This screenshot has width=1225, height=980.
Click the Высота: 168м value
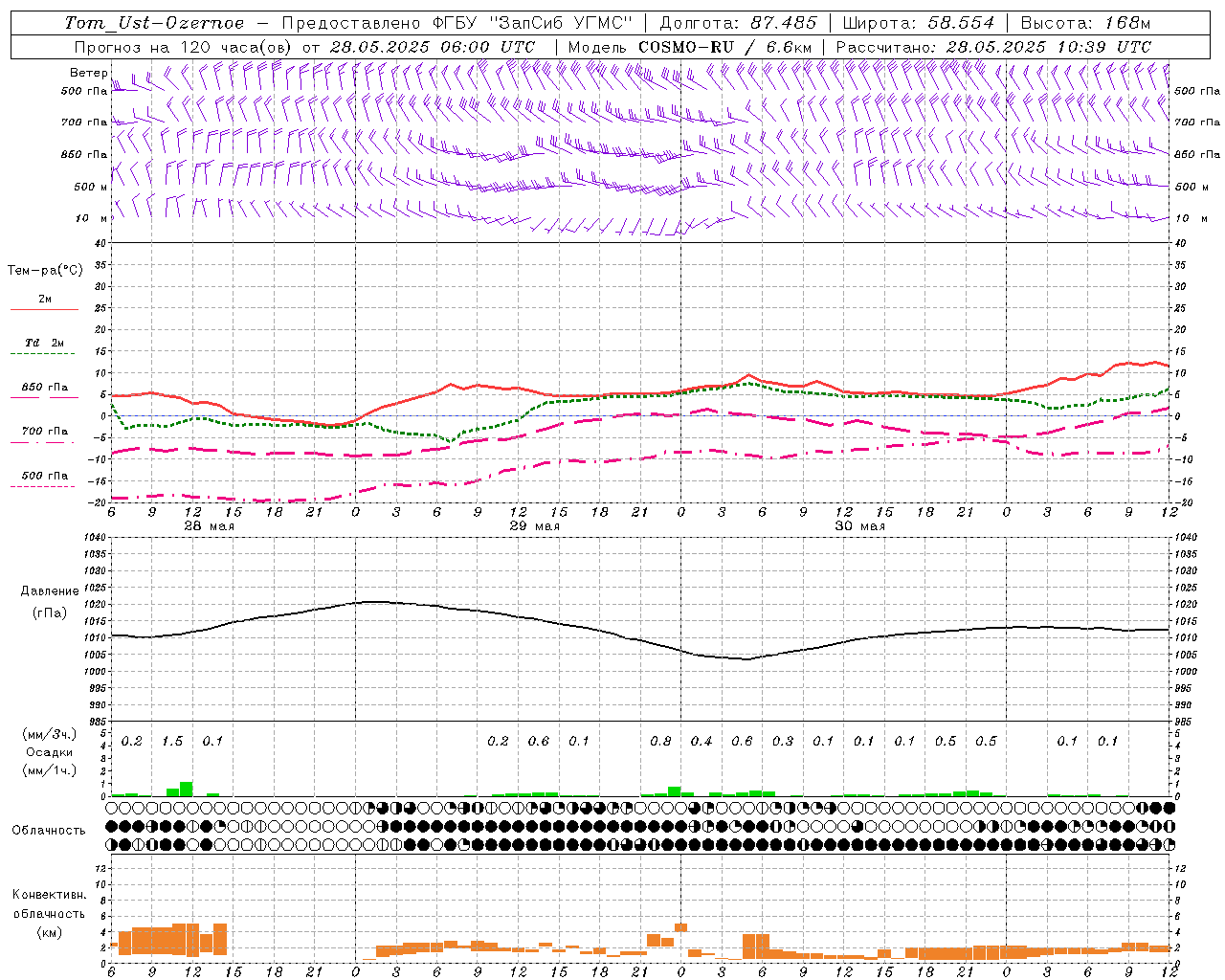(x=1085, y=23)
